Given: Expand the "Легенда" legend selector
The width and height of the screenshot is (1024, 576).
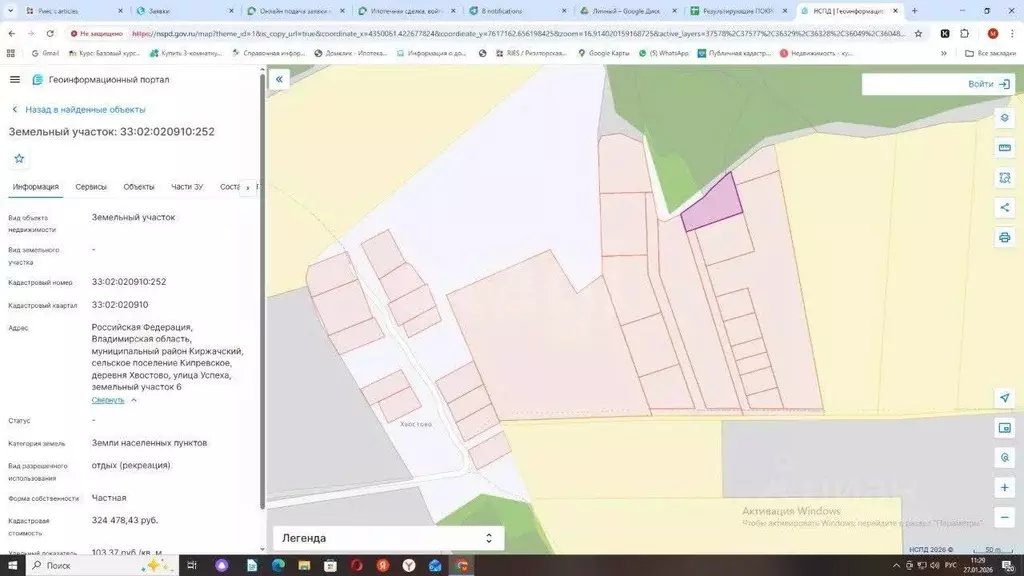Looking at the screenshot, I should 388,538.
